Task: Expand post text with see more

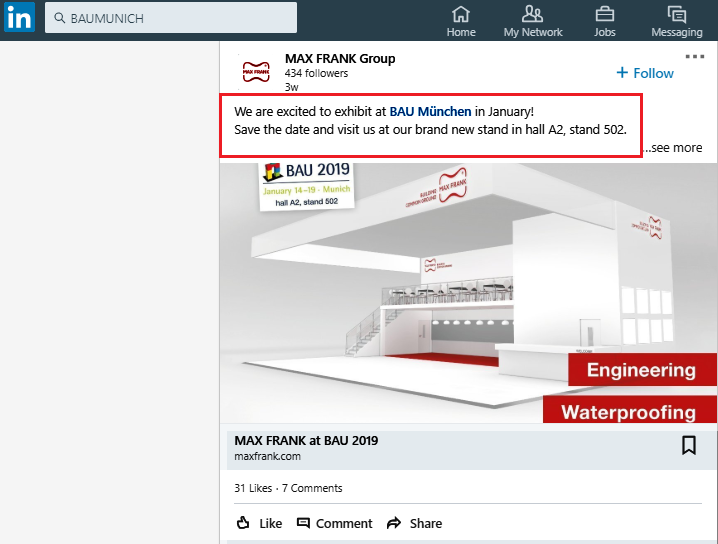Action: [x=672, y=147]
